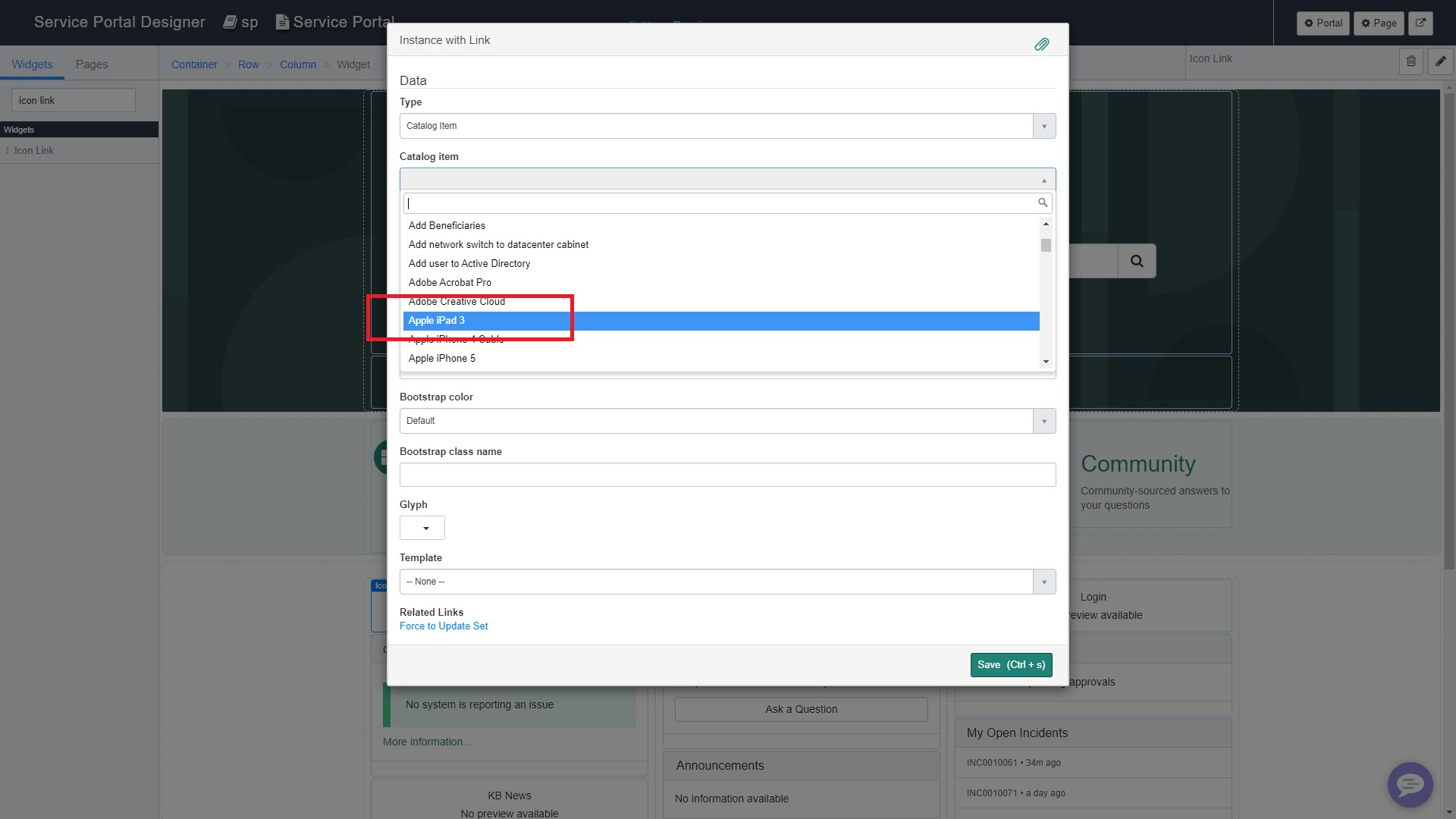Click the Announcements heading
The height and width of the screenshot is (819, 1456).
720,765
